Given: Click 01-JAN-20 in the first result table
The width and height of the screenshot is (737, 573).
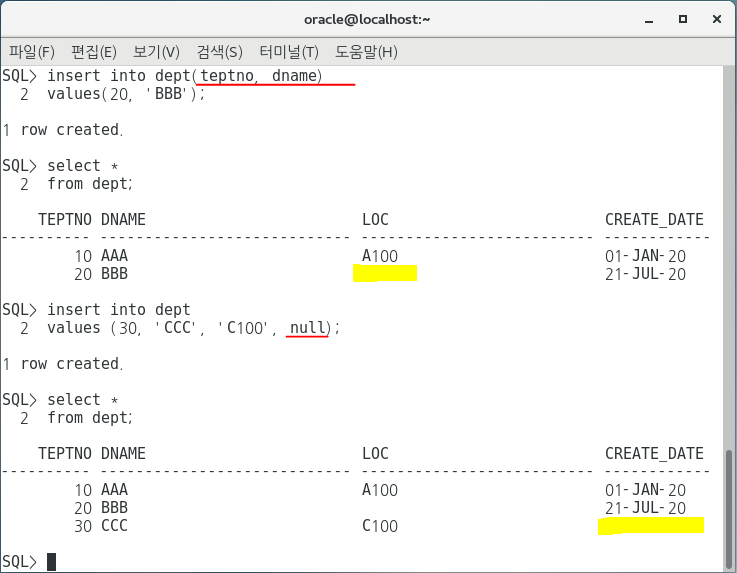Looking at the screenshot, I should (x=645, y=256).
